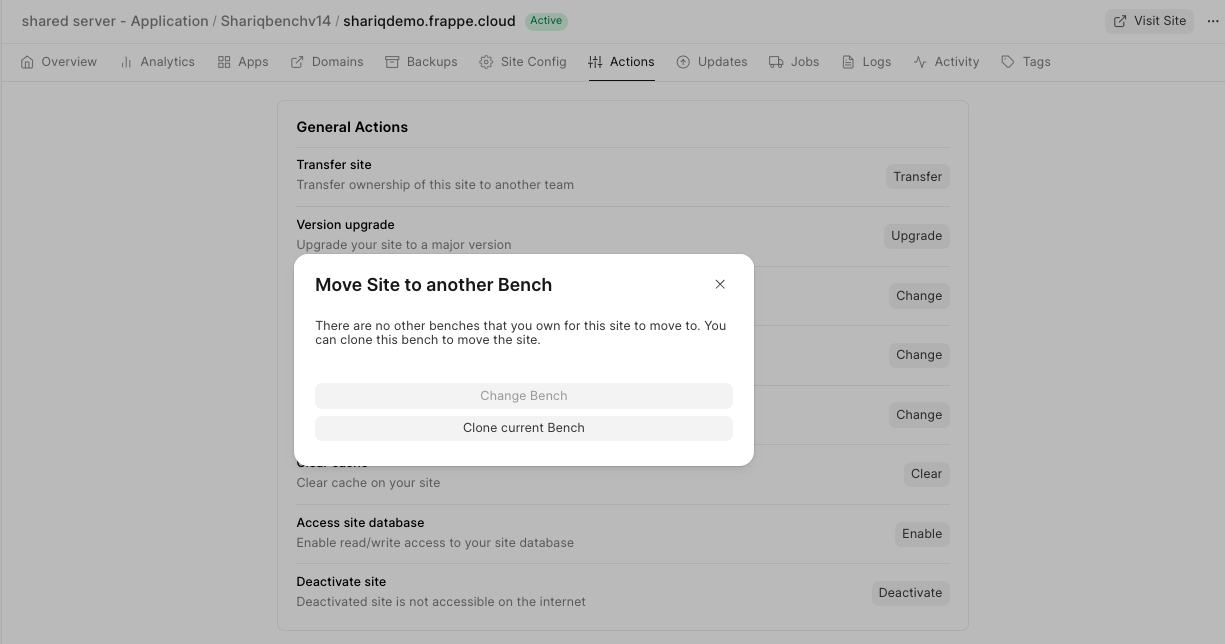Click the Shariqbenchv14 breadcrumb link
The width and height of the screenshot is (1225, 644).
(275, 21)
